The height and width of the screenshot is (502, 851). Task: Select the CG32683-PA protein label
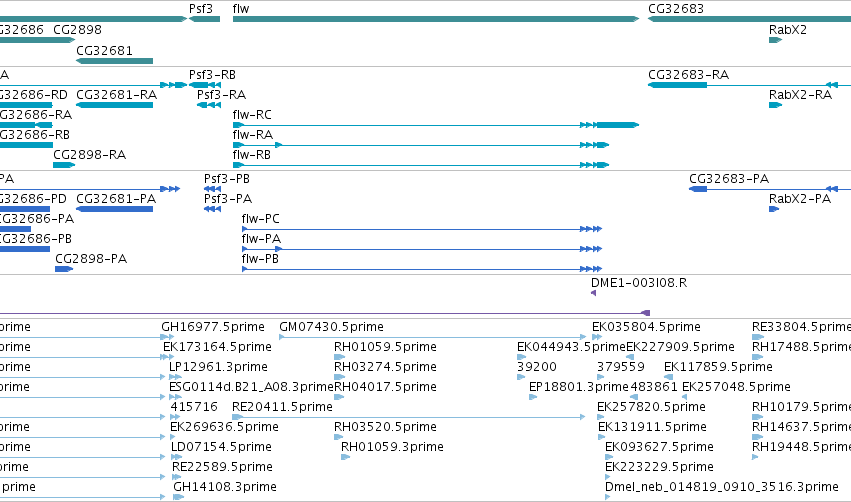[729, 179]
